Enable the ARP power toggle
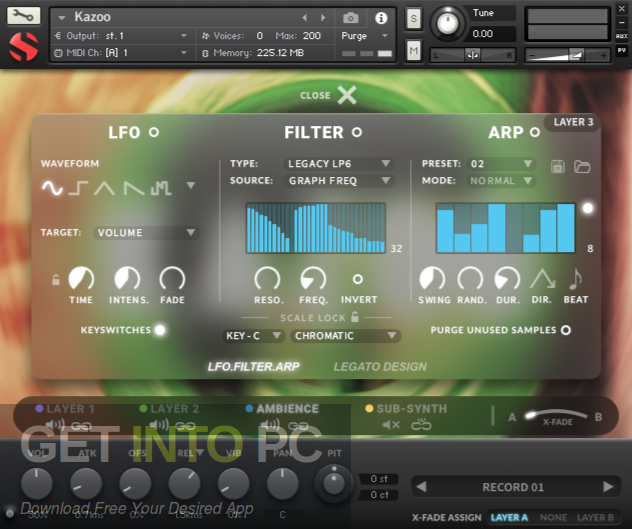Image resolution: width=632 pixels, height=529 pixels. click(x=535, y=132)
